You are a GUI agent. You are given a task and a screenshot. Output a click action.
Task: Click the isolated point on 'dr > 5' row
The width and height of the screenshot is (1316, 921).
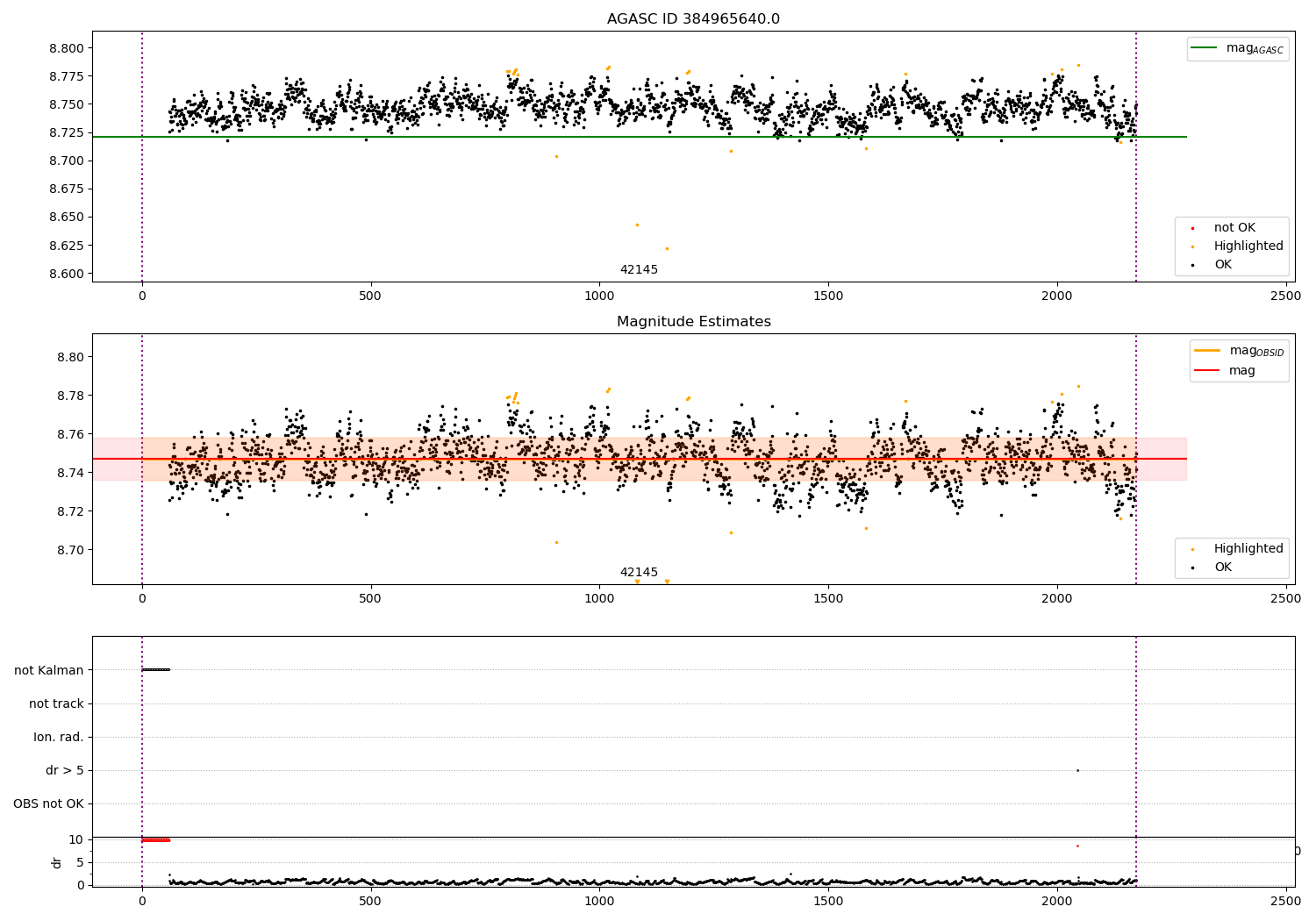[1077, 770]
